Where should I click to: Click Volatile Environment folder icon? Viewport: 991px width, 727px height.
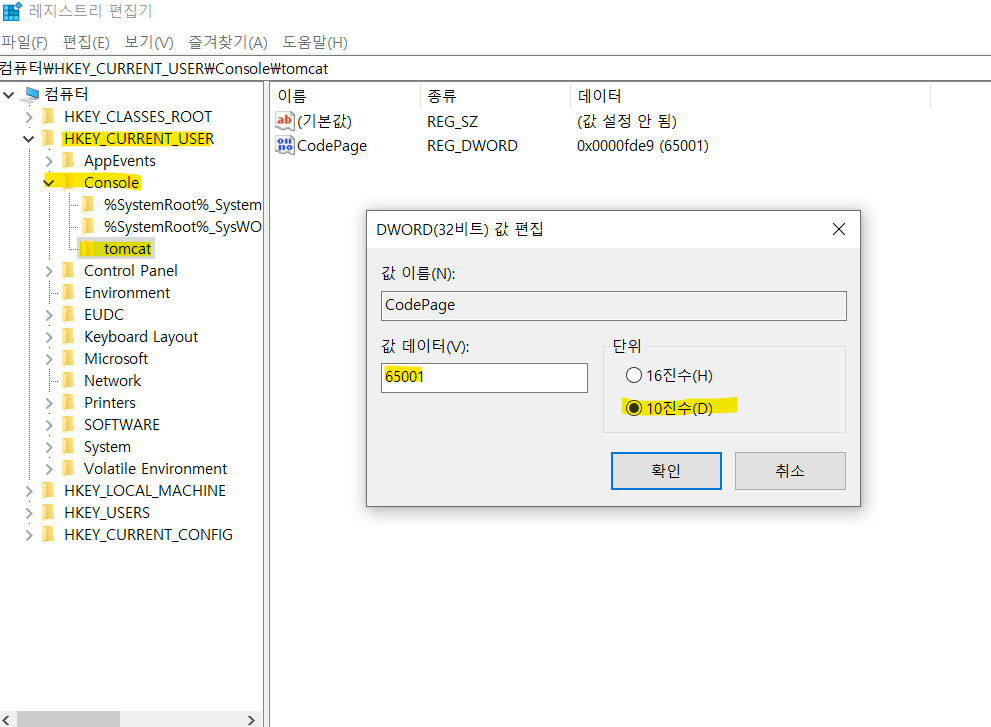pyautogui.click(x=69, y=468)
